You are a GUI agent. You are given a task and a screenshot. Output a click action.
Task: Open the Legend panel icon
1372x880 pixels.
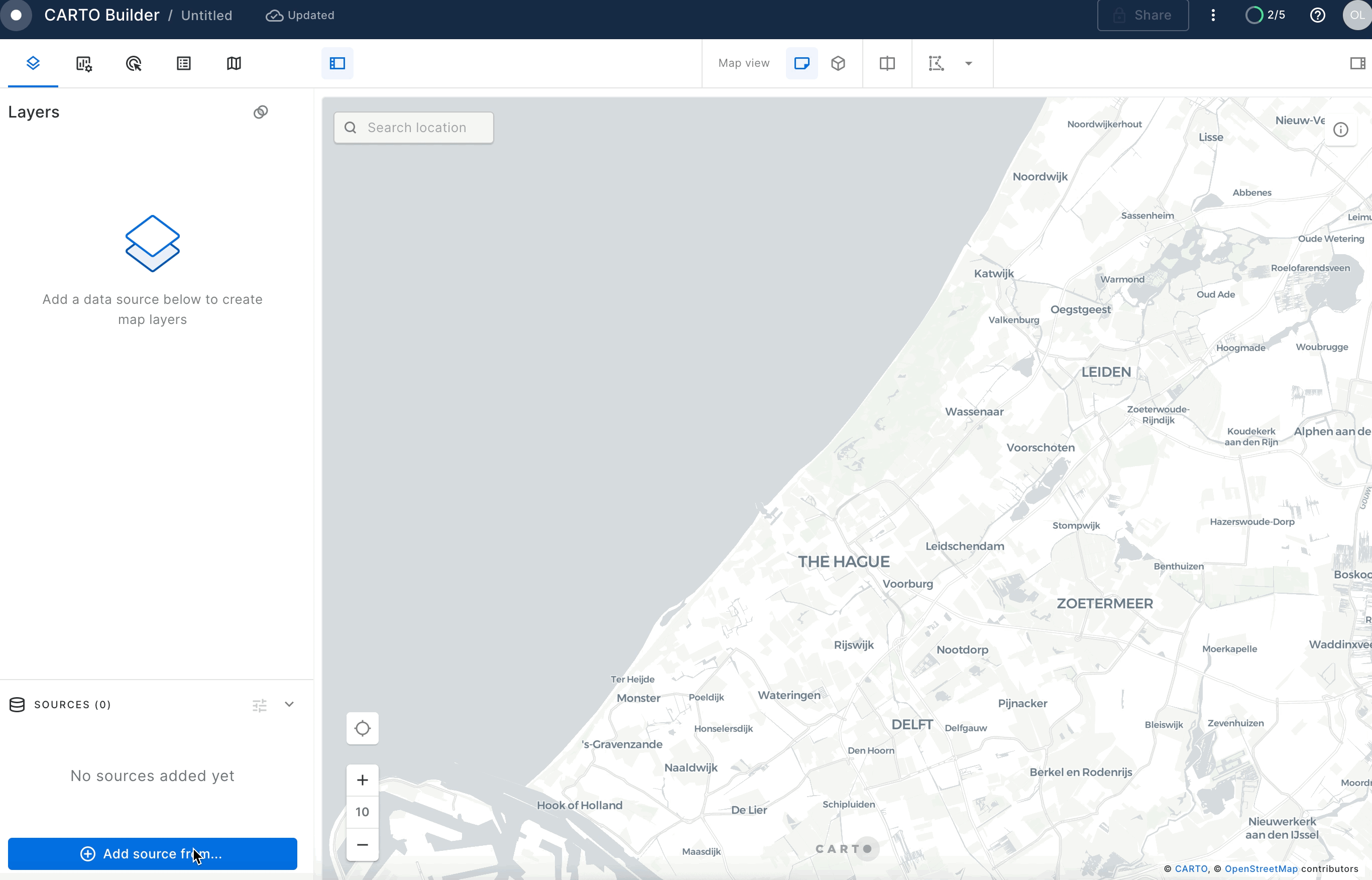(x=183, y=63)
